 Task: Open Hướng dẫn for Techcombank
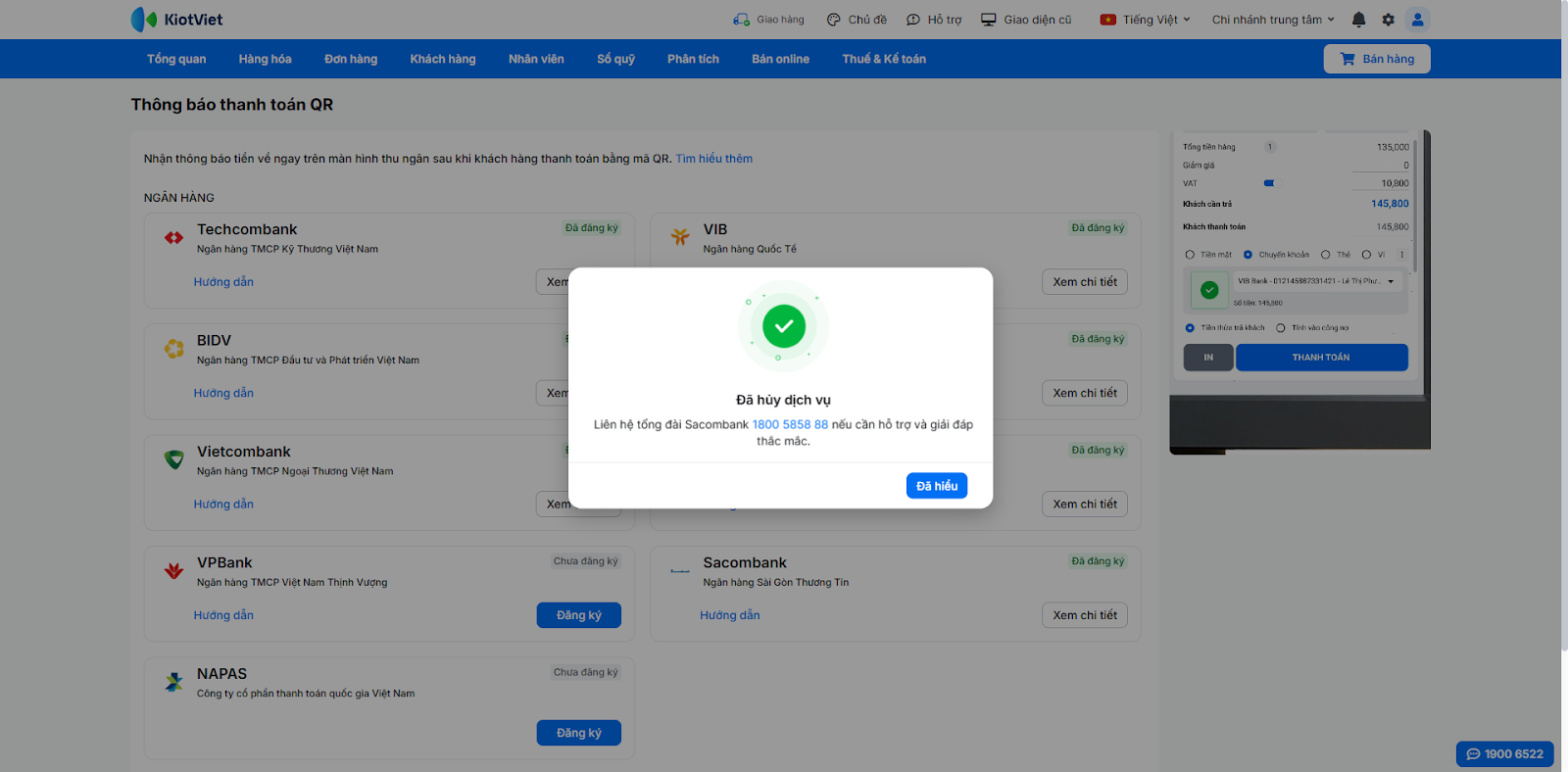coord(223,282)
